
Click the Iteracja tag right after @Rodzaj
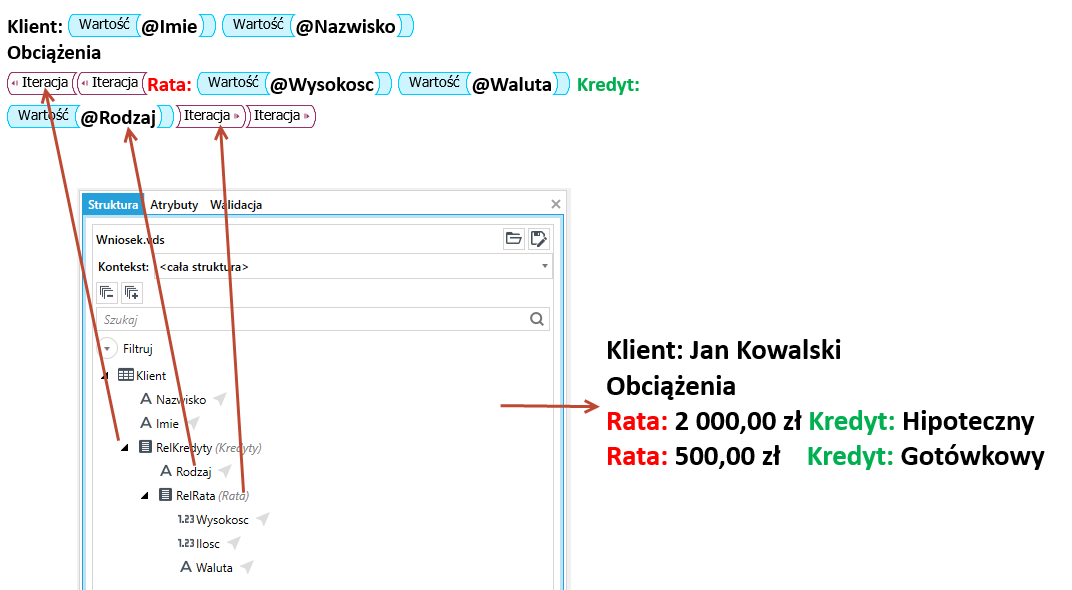click(x=210, y=116)
